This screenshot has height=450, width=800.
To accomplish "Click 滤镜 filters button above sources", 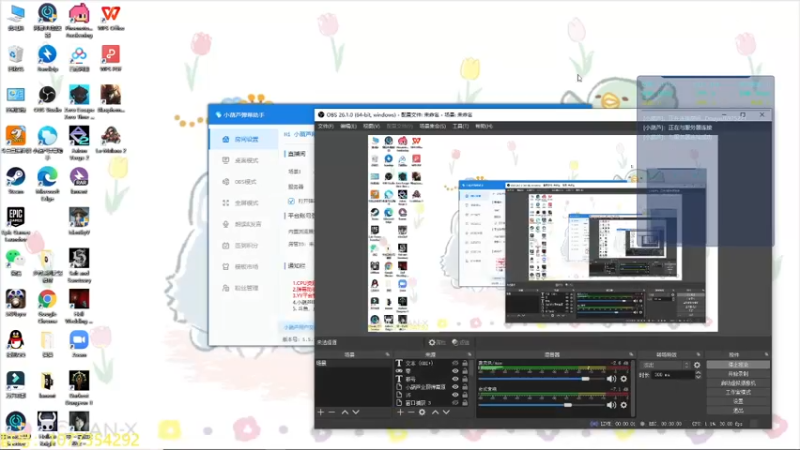I will [x=460, y=342].
